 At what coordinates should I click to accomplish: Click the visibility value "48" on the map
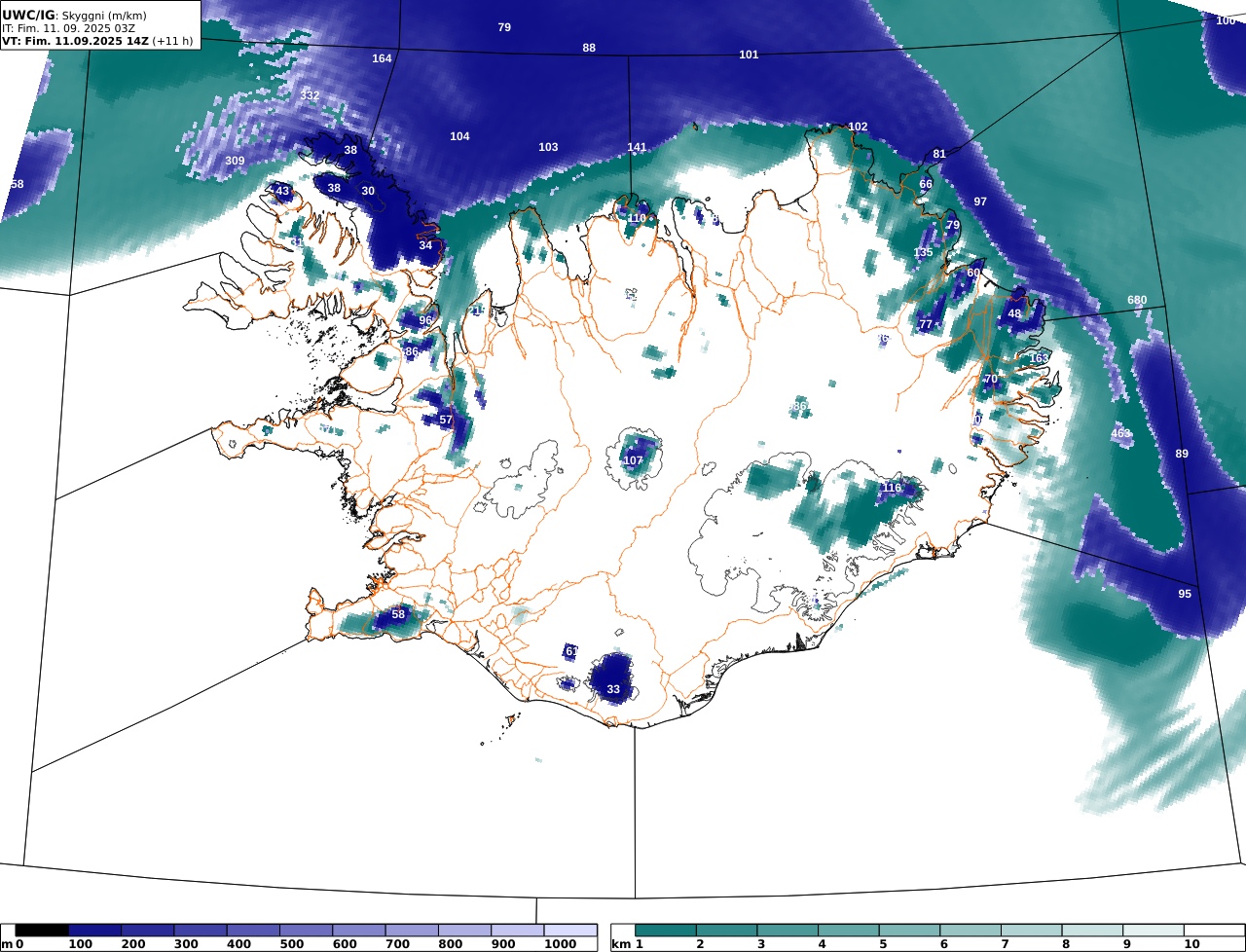(1014, 313)
